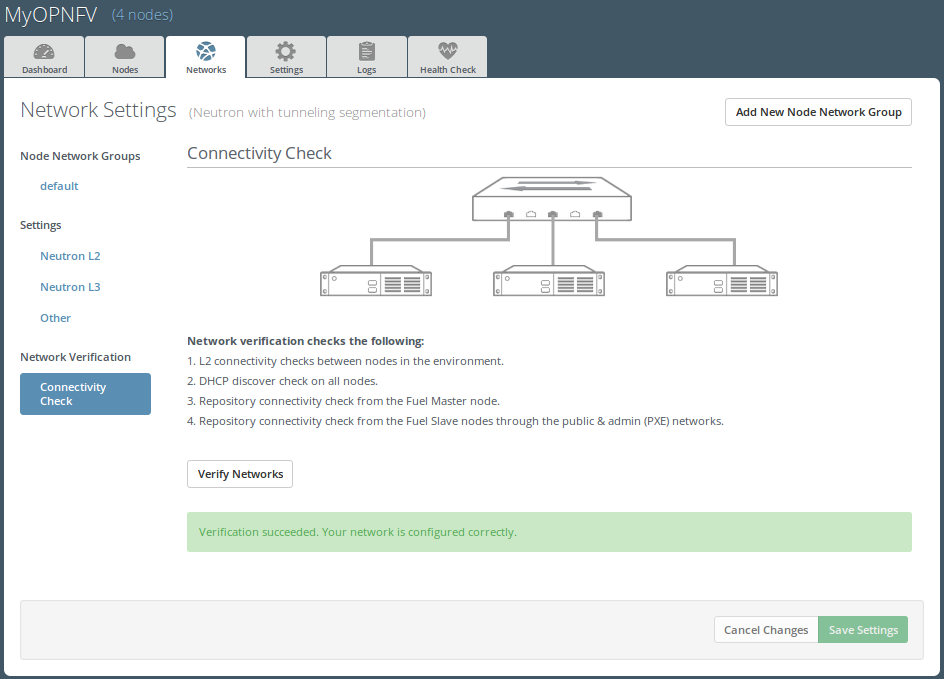Click the Dashboard speedometer icon
Viewport: 944px width, 679px height.
[44, 52]
